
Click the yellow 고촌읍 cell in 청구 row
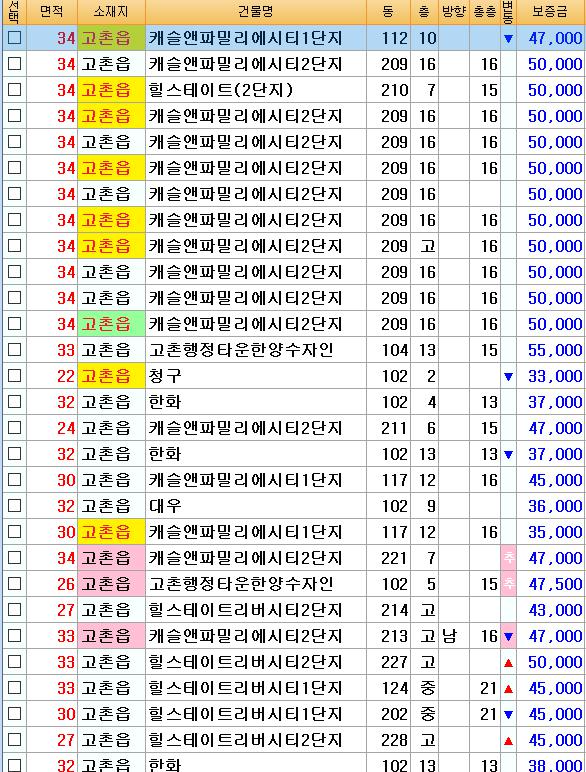[x=111, y=376]
